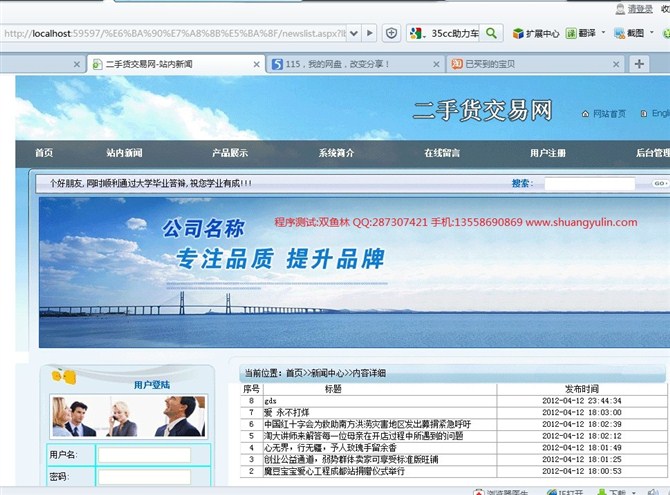Click the 已买到的宝贝 tab favicon
670x495 pixels.
pos(457,64)
